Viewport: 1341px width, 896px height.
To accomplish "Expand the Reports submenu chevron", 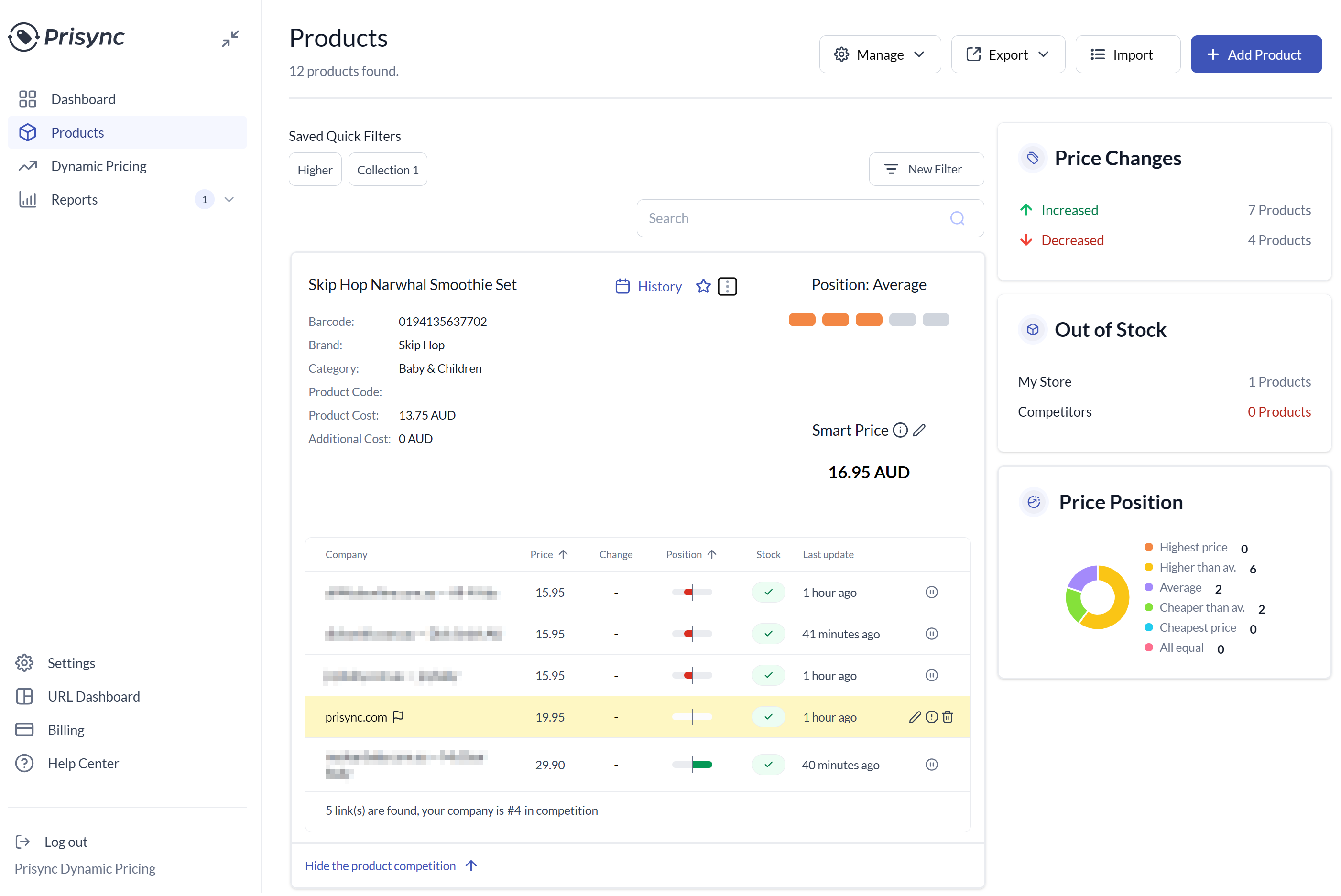I will click(229, 199).
